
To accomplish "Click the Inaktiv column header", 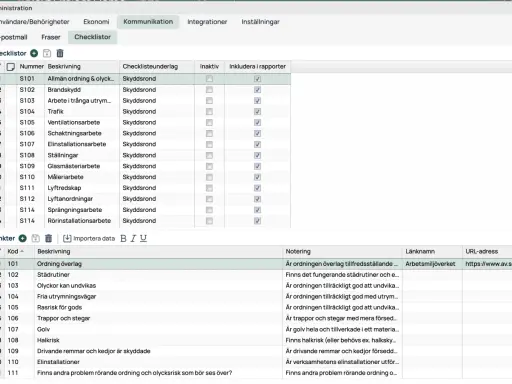I will [x=209, y=66].
